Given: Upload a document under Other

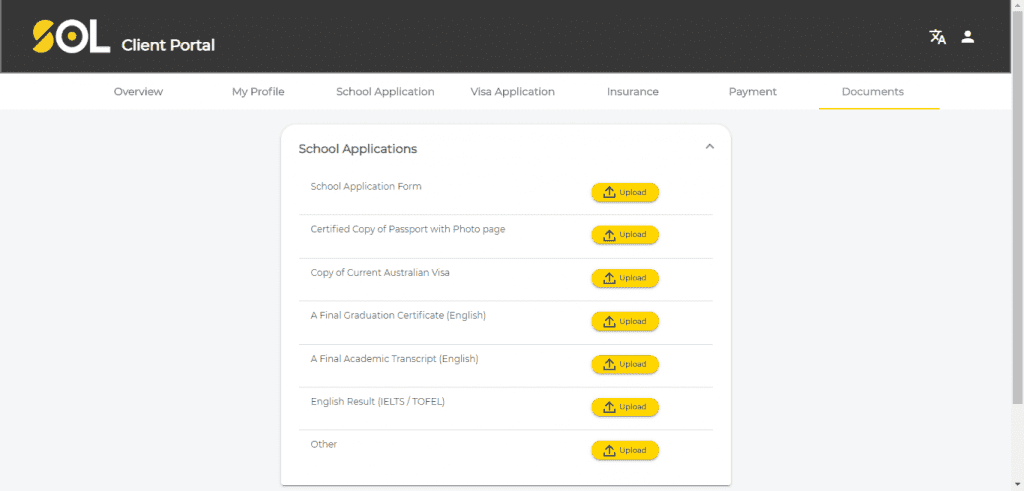Looking at the screenshot, I should (625, 451).
